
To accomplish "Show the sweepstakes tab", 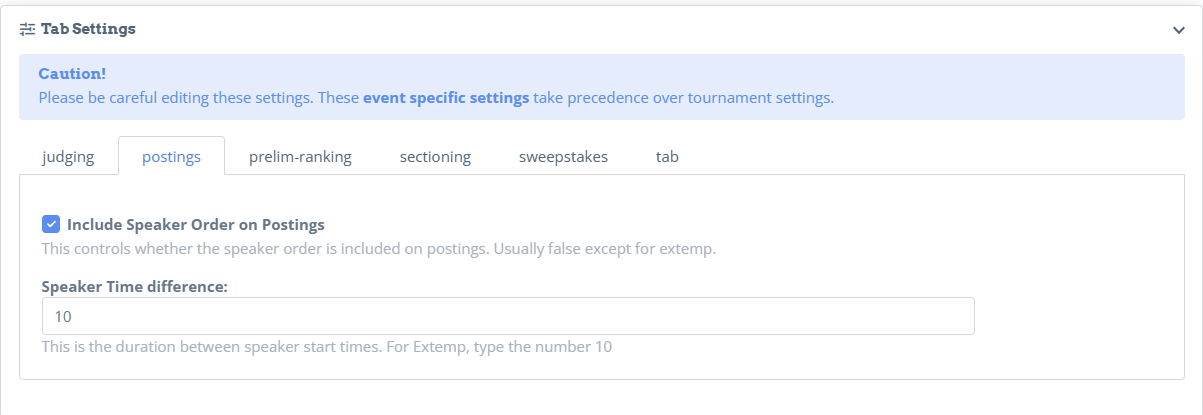I will point(563,157).
